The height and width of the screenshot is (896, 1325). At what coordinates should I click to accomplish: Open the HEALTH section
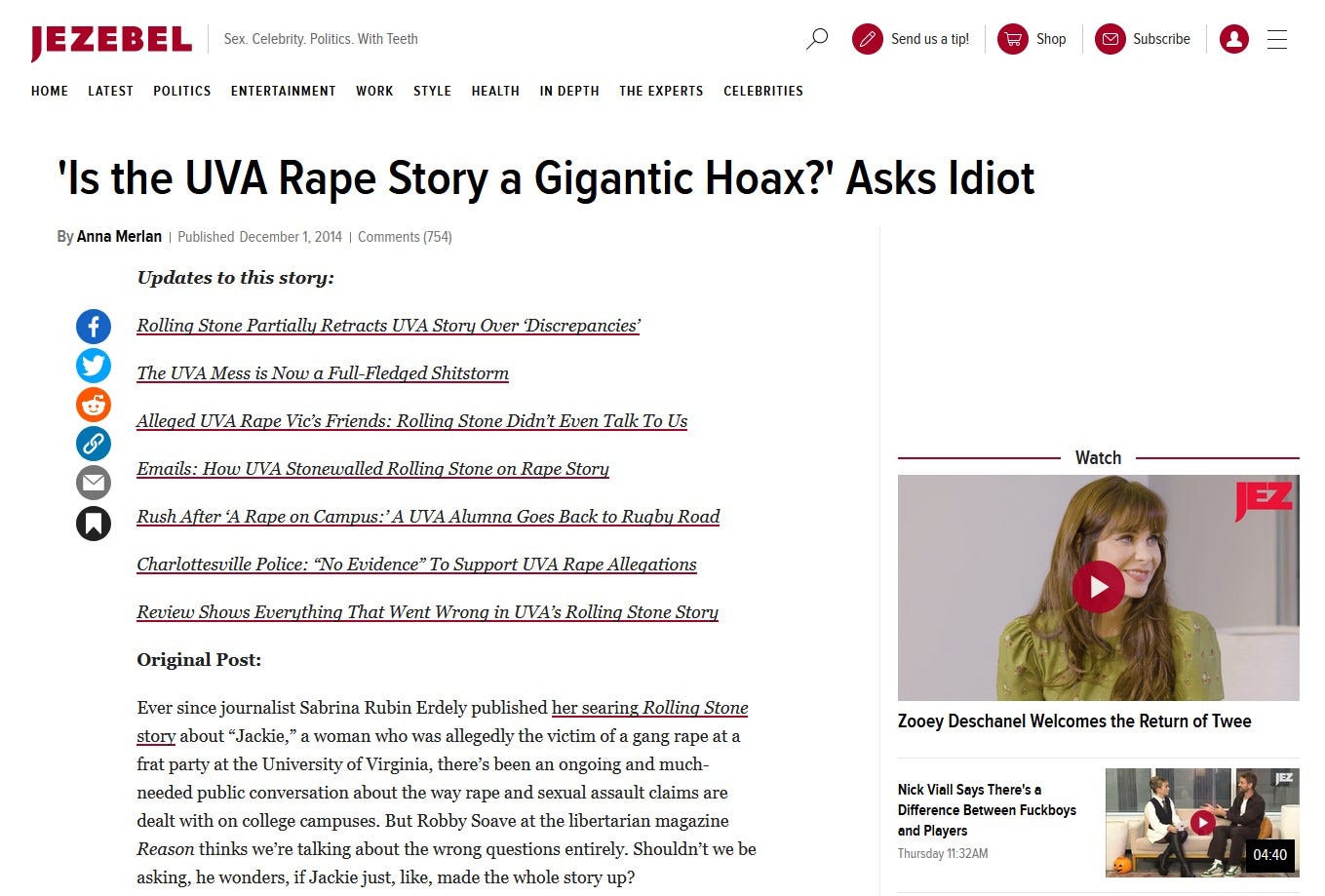coord(495,91)
